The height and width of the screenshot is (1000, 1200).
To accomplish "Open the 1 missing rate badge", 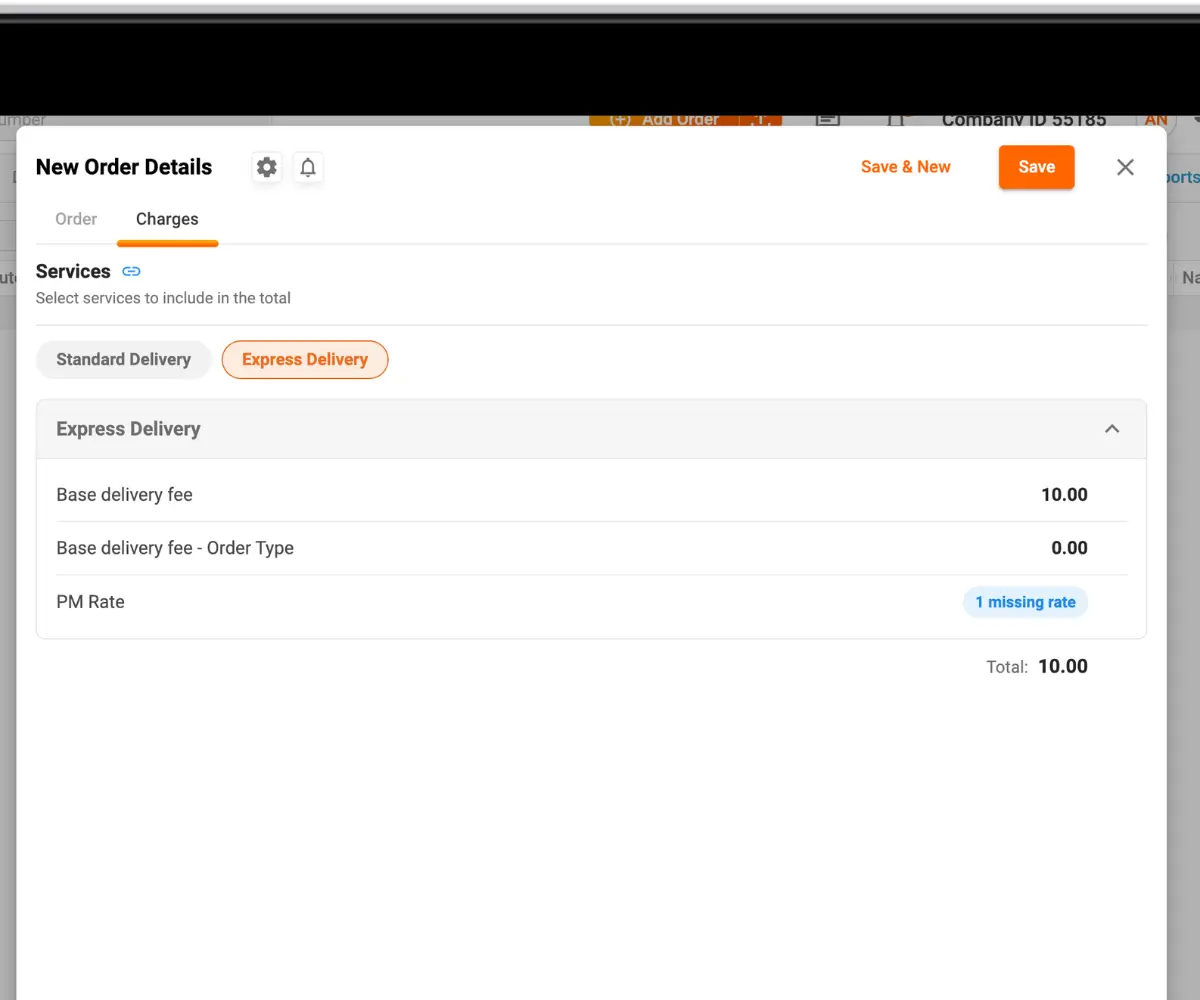I will [1025, 602].
